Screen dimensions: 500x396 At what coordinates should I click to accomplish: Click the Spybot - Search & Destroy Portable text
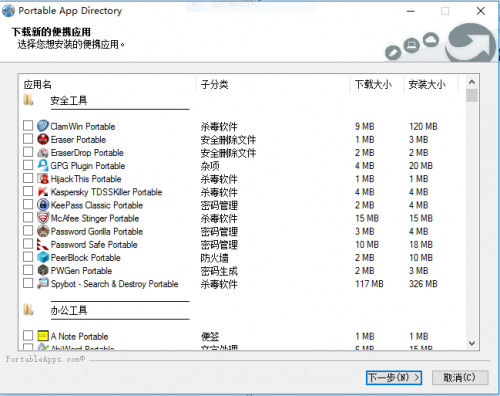click(114, 284)
